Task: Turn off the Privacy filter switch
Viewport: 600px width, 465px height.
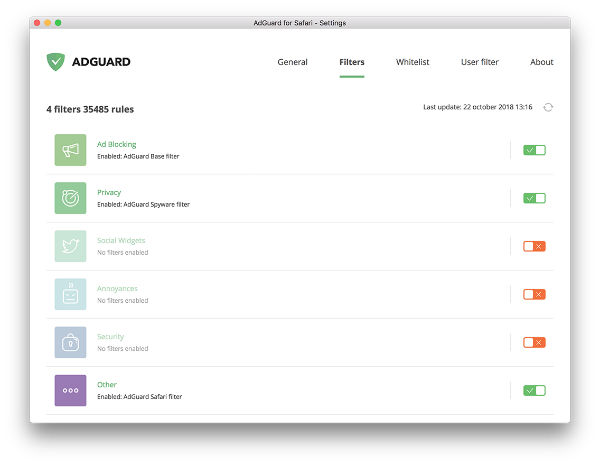Action: (534, 198)
